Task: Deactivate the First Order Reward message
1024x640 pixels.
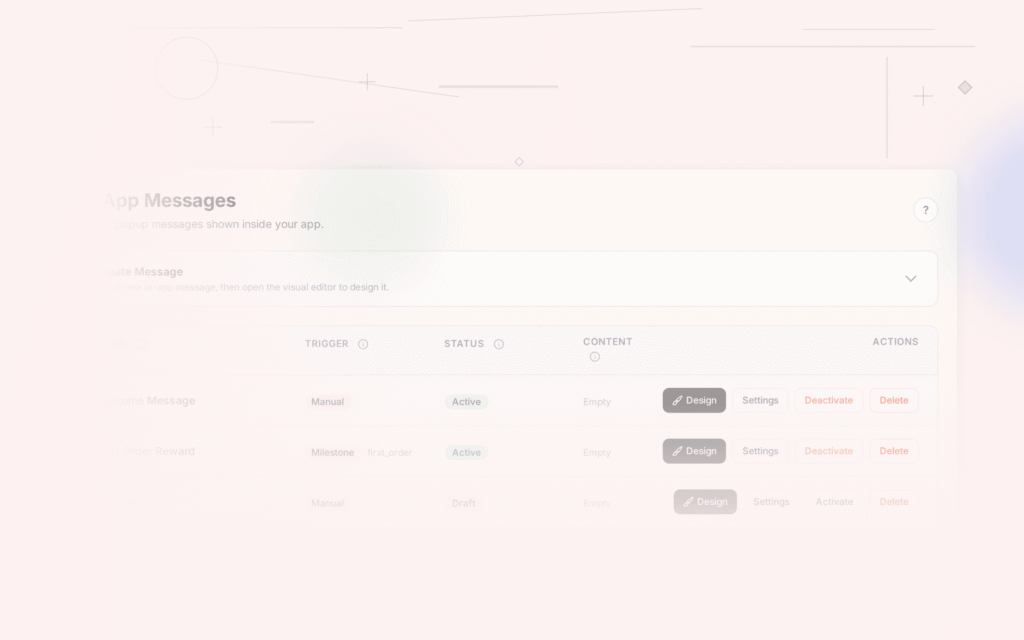Action: (828, 451)
